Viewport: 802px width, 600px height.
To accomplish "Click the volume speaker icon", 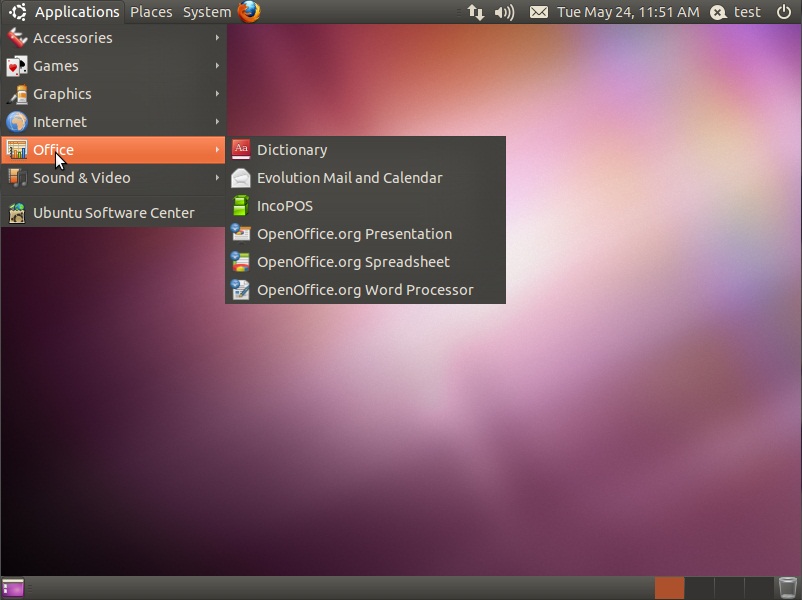I will coord(505,12).
